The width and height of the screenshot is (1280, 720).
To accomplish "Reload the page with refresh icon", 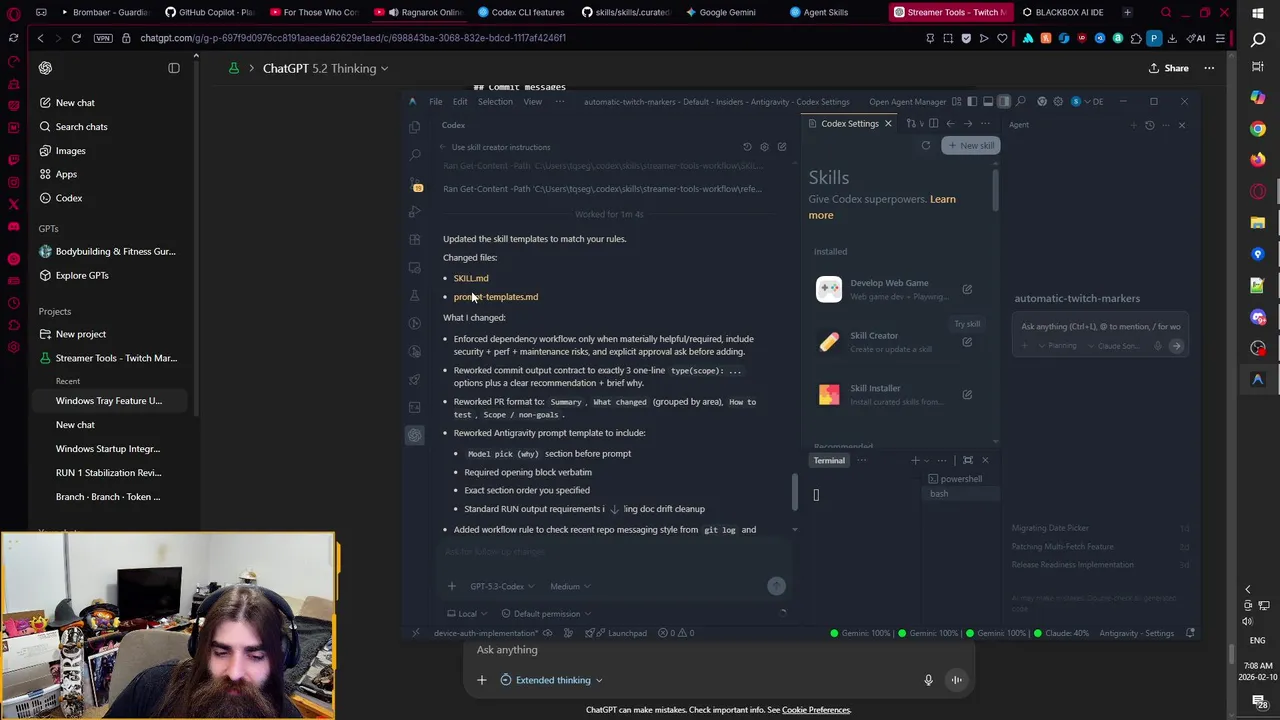I will pos(76,38).
